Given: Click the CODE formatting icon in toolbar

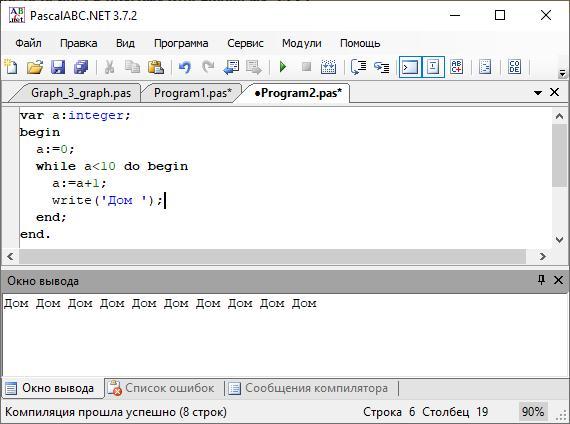Looking at the screenshot, I should (x=514, y=67).
